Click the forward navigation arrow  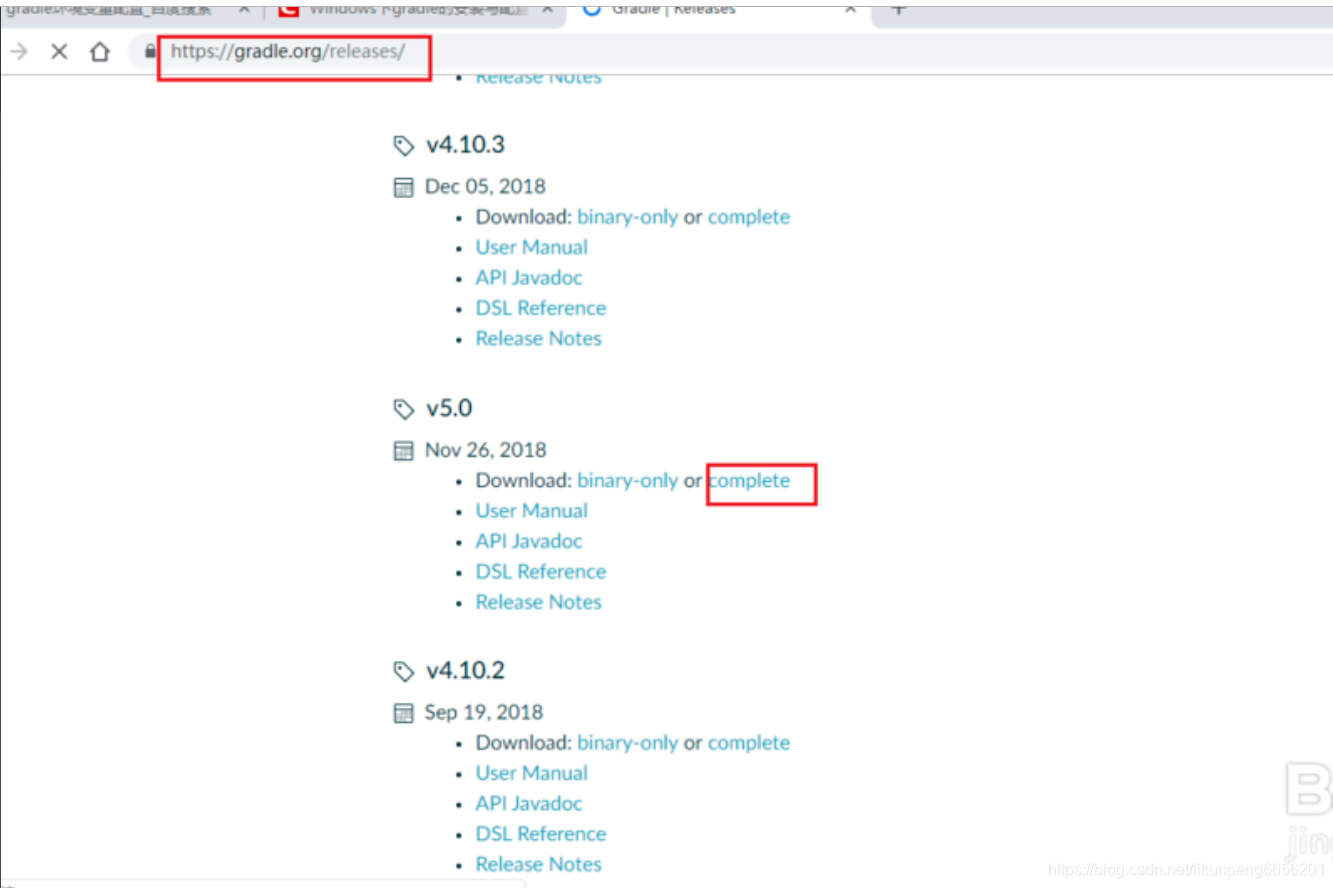(18, 51)
